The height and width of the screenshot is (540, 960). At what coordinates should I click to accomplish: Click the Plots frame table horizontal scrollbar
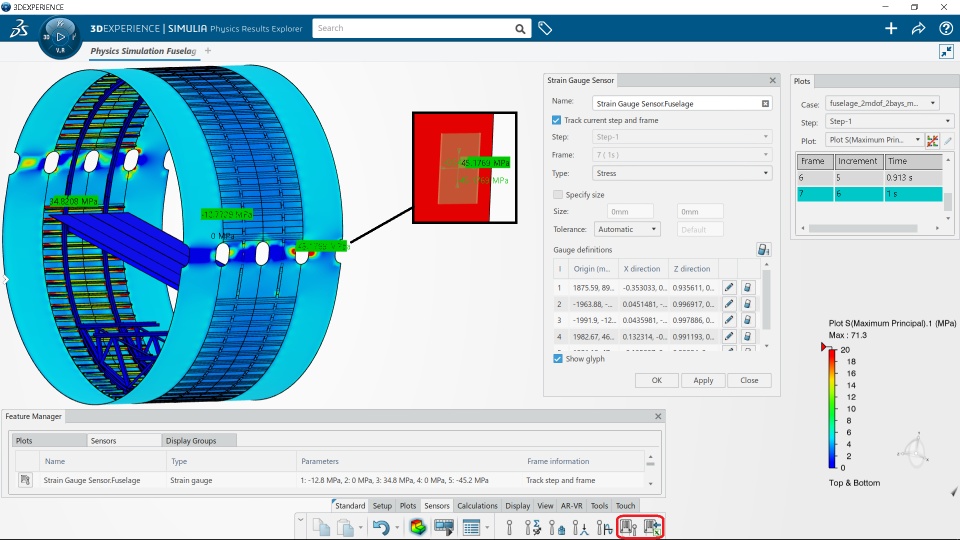pyautogui.click(x=863, y=228)
